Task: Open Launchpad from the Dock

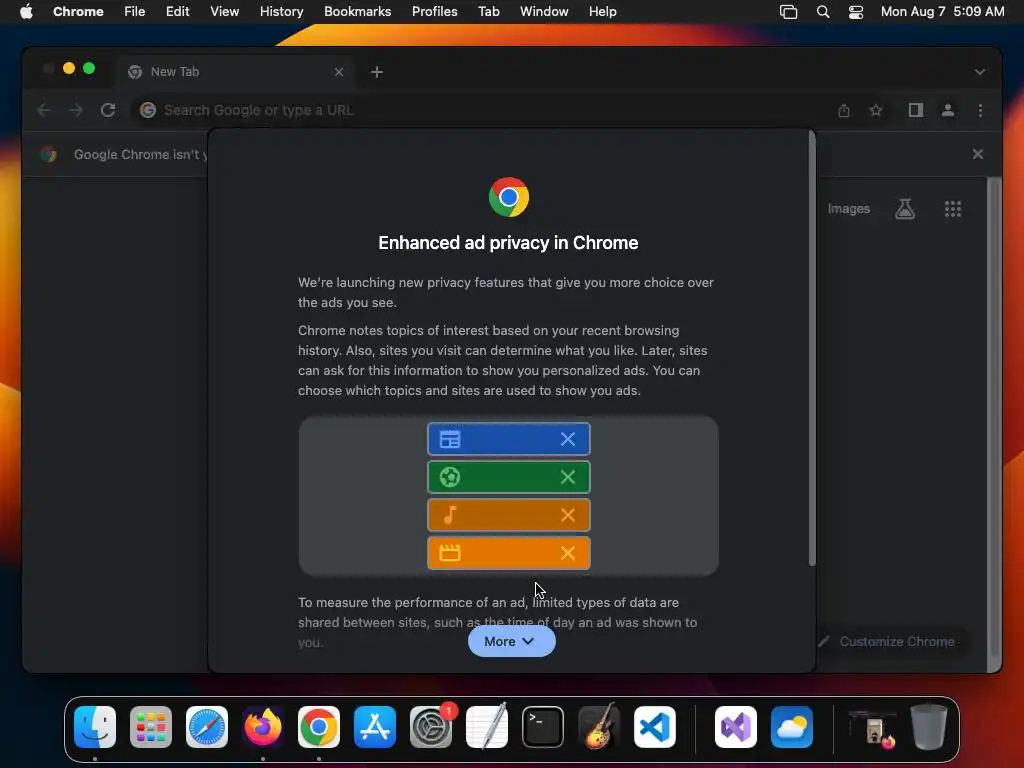Action: (151, 727)
